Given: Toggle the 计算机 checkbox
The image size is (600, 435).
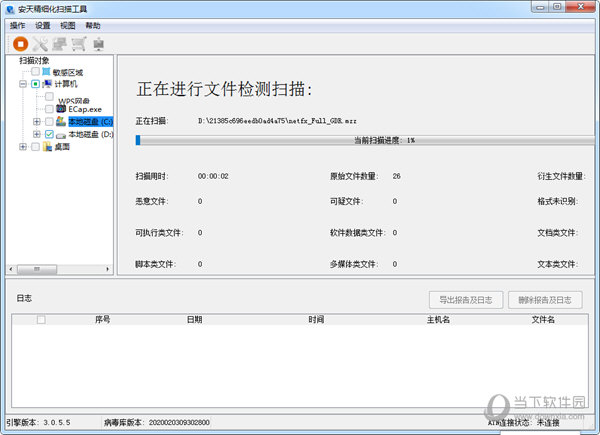Looking at the screenshot, I should point(35,84).
